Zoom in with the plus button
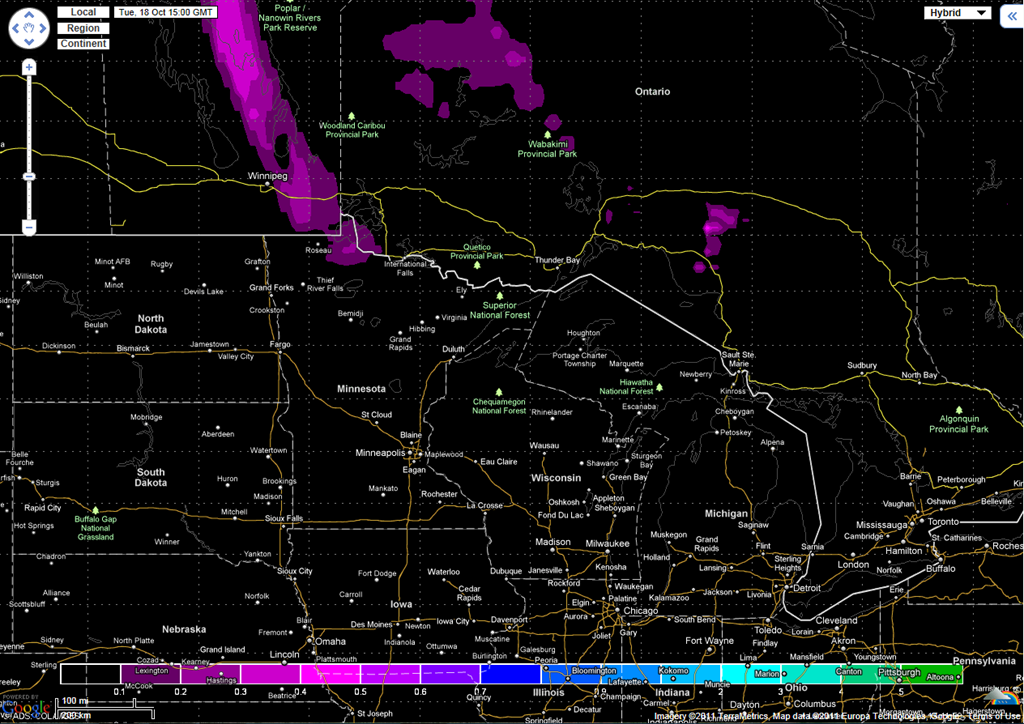The image size is (1024, 724). coord(29,67)
